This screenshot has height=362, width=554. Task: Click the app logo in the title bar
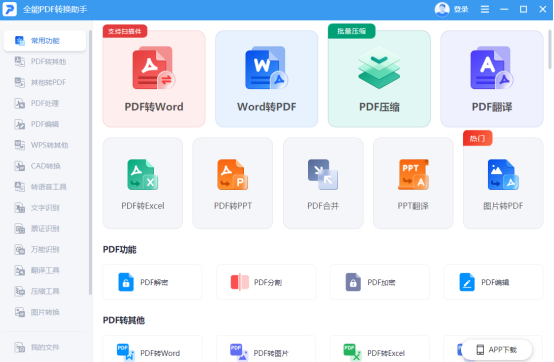point(10,9)
